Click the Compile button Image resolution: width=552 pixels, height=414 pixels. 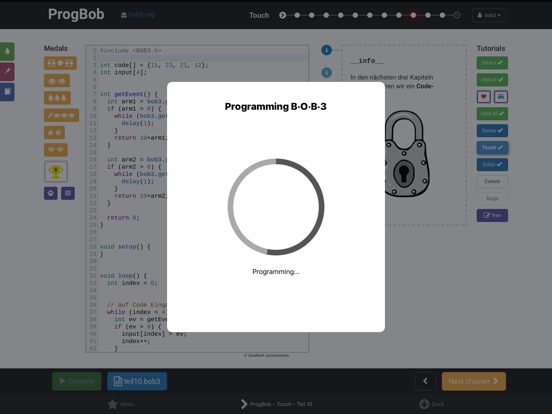(77, 381)
